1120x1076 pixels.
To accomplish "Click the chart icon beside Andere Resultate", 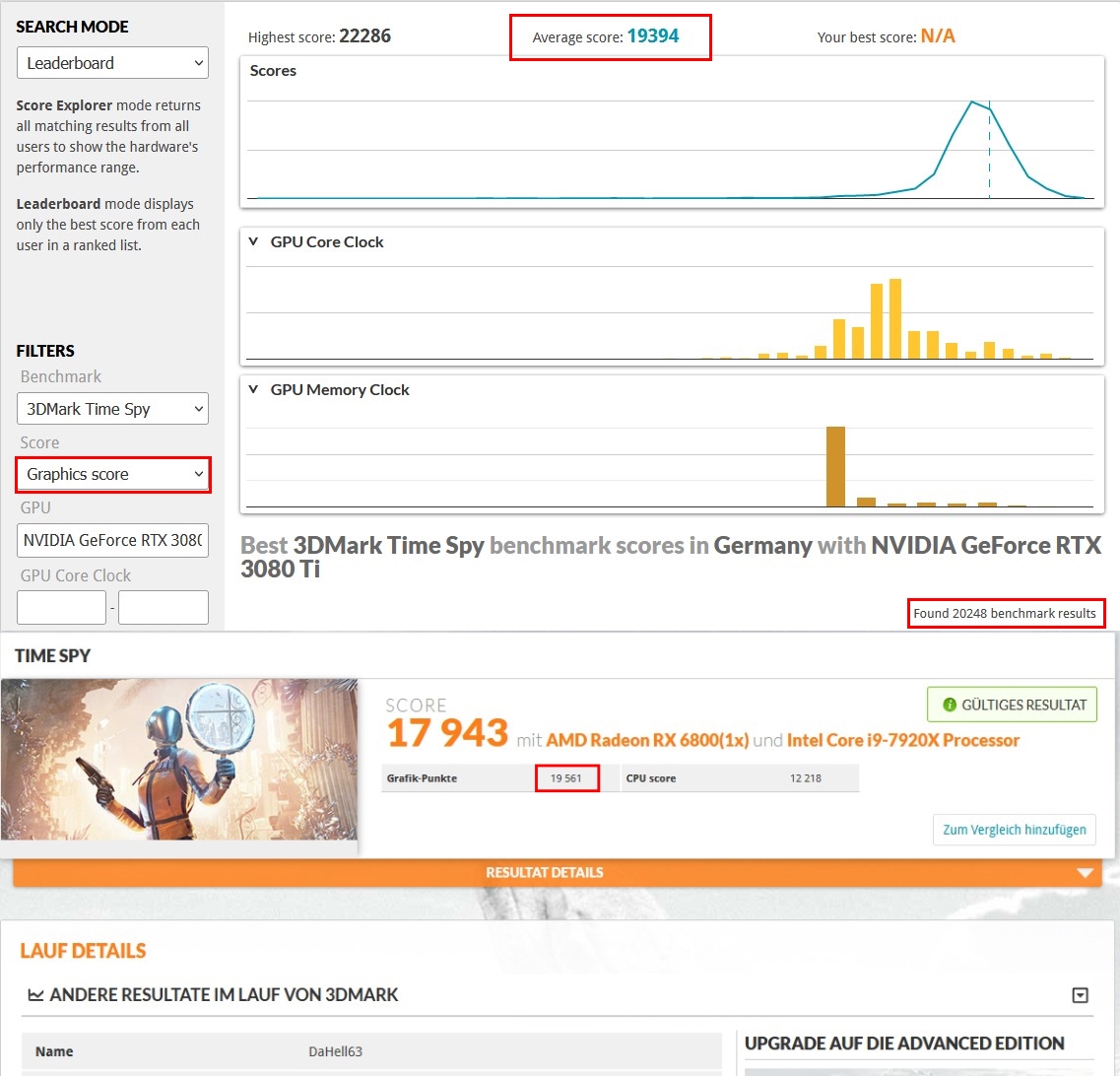I will (x=35, y=994).
